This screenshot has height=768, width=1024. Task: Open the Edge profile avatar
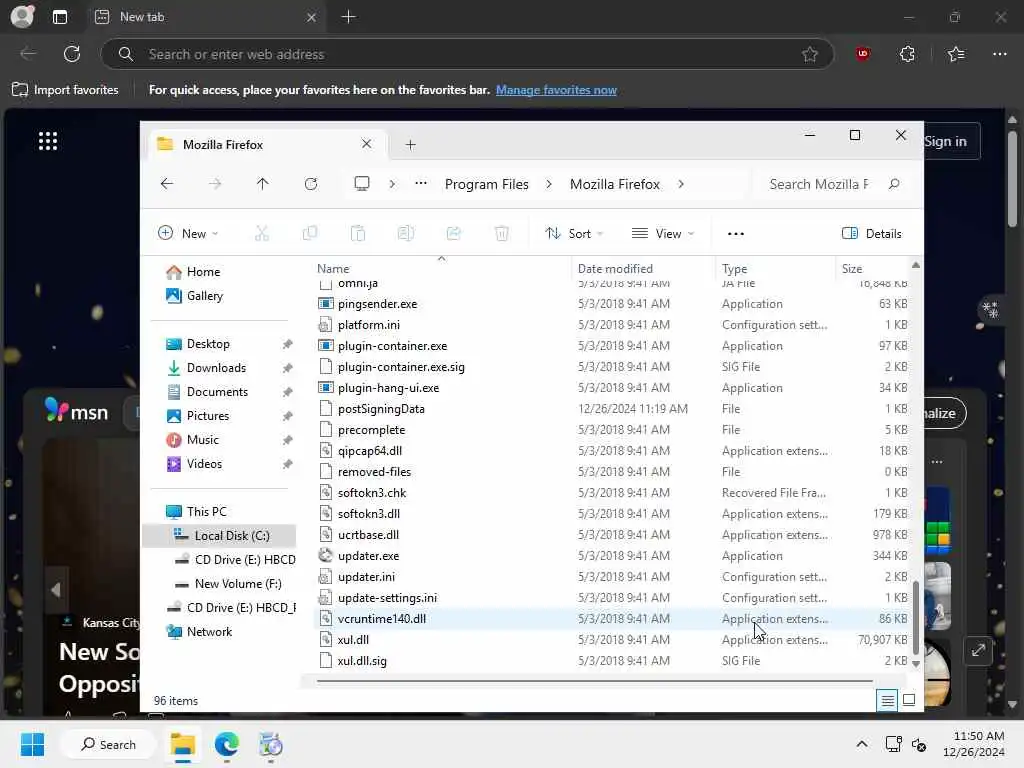22,16
